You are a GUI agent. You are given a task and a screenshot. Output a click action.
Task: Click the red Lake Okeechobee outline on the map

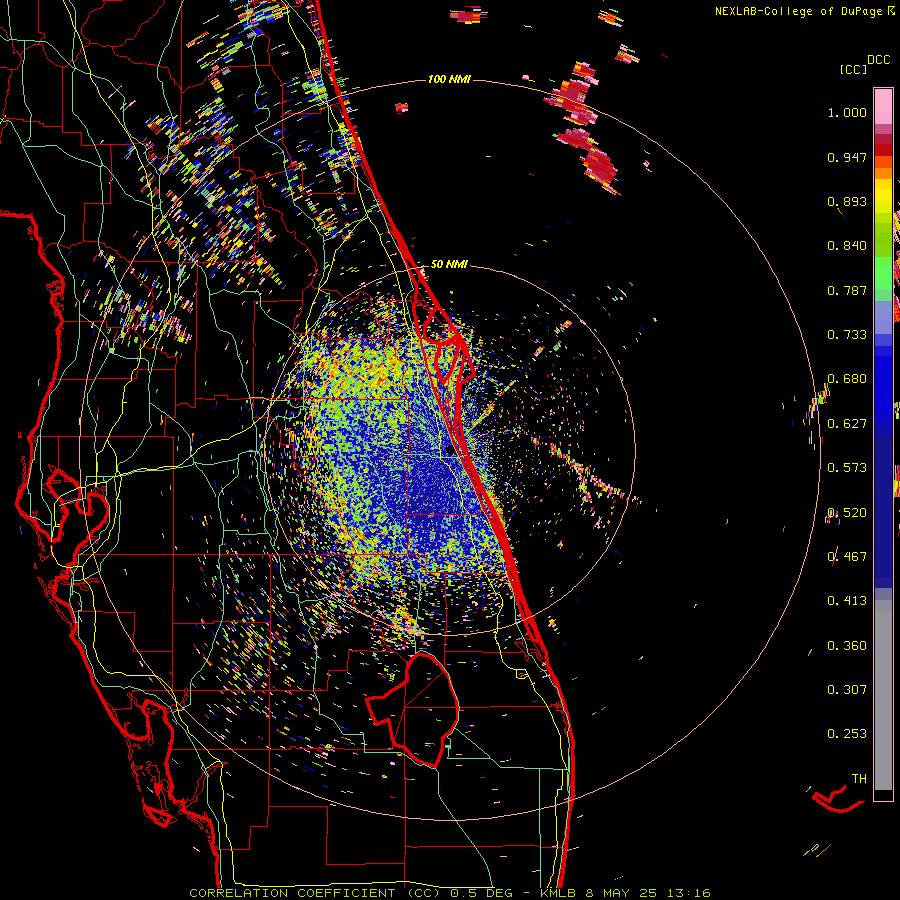point(413,709)
